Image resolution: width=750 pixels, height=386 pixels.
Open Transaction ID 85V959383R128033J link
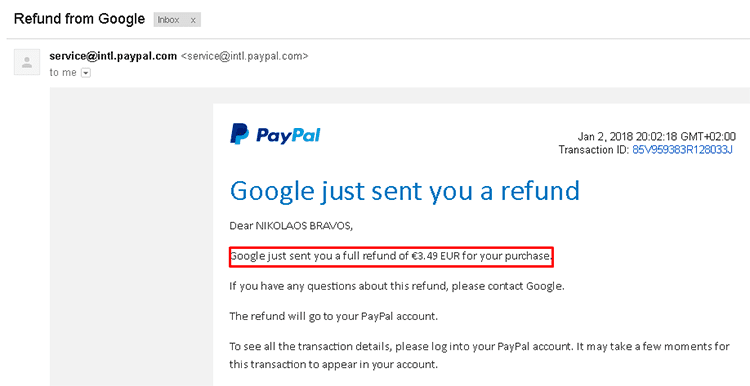coord(683,150)
